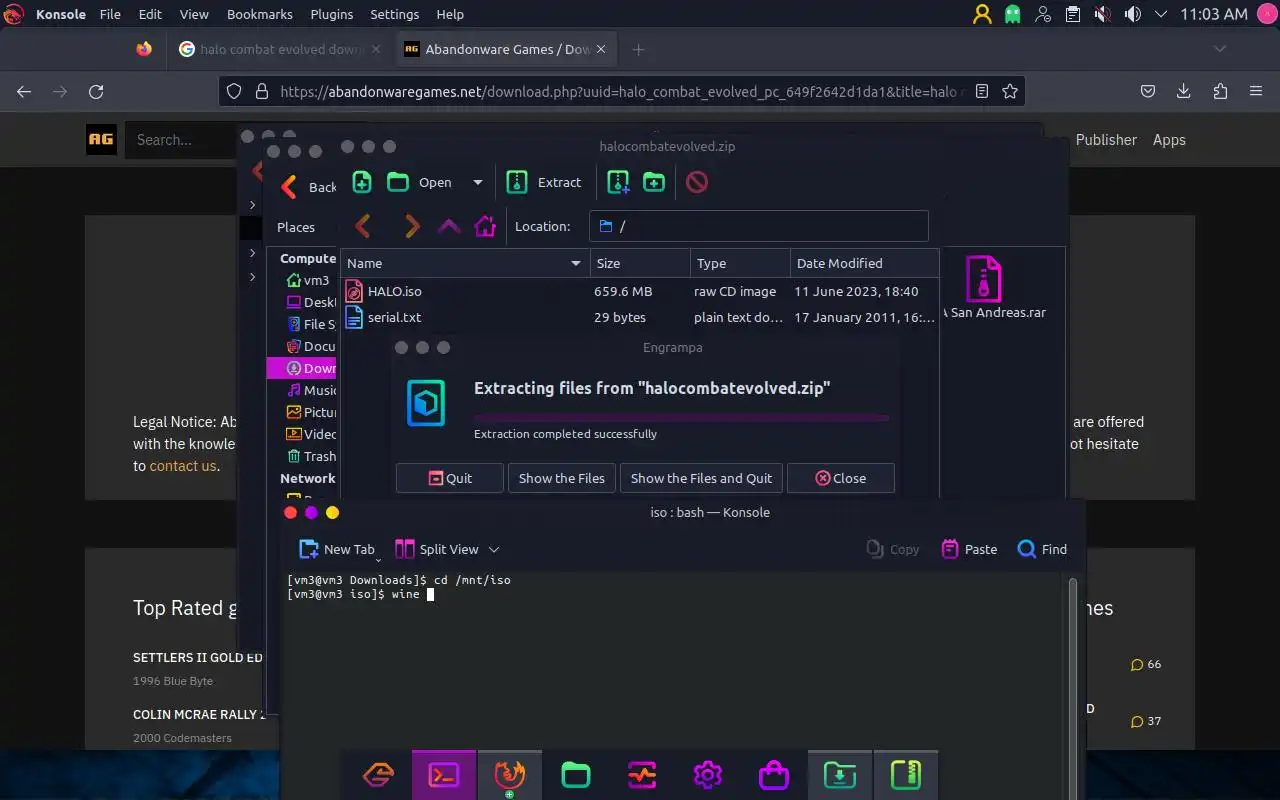Open the Help menu

(x=450, y=14)
